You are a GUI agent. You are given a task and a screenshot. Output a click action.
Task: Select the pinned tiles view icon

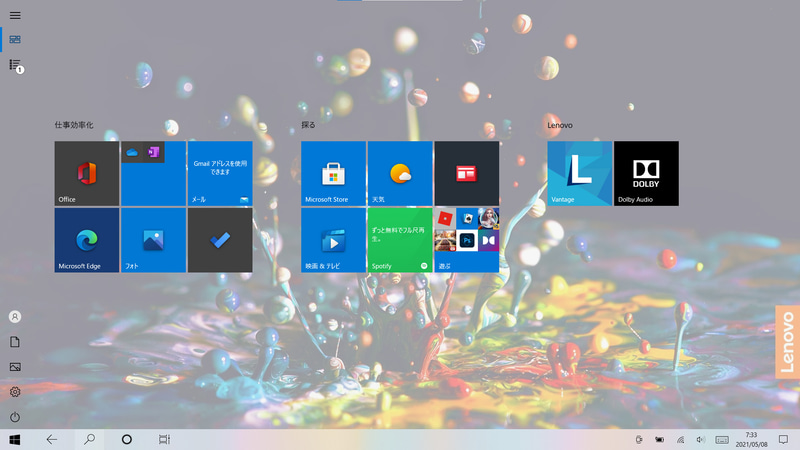(15, 39)
